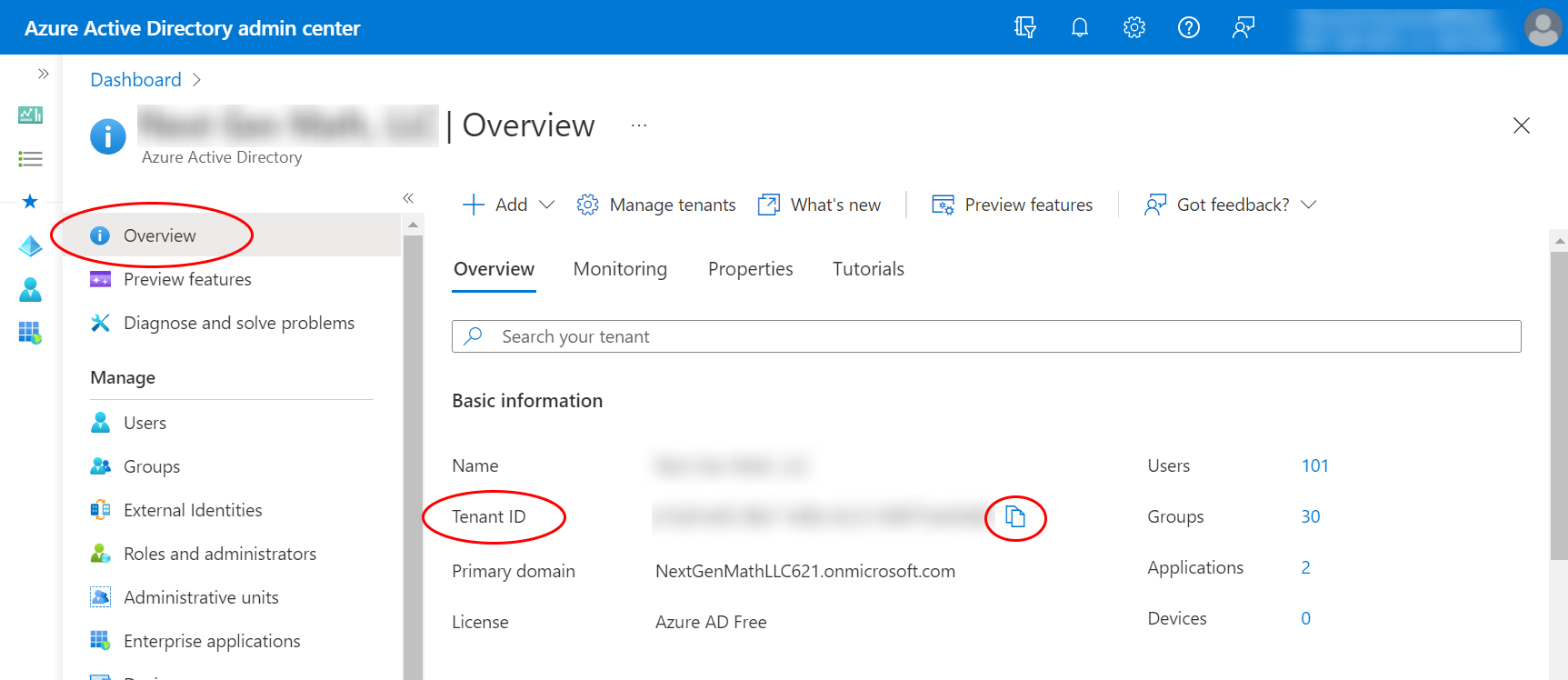Click Preview features in command bar
The image size is (1568, 680).
tap(1013, 205)
